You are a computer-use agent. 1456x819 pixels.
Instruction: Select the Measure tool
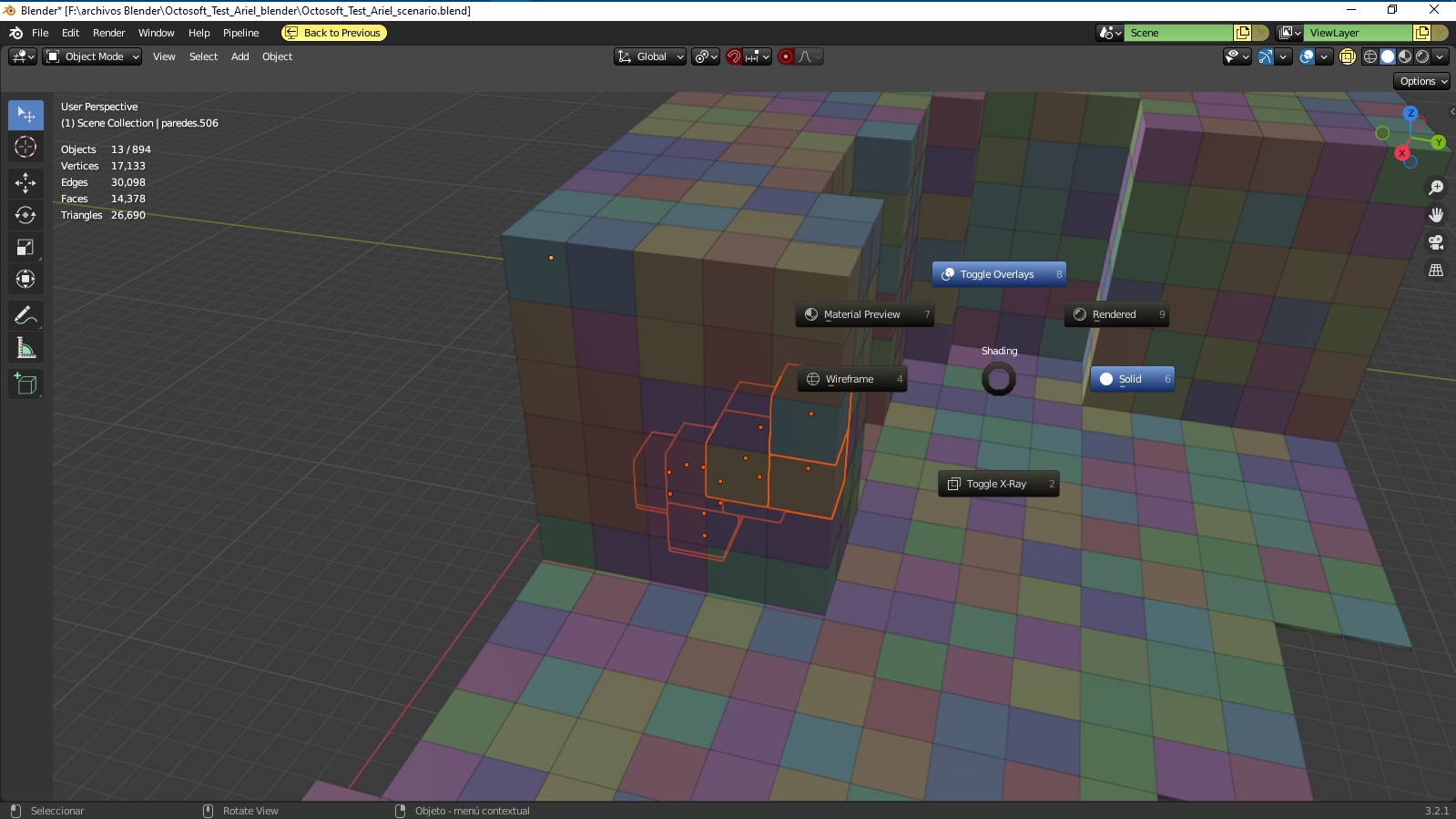(25, 347)
